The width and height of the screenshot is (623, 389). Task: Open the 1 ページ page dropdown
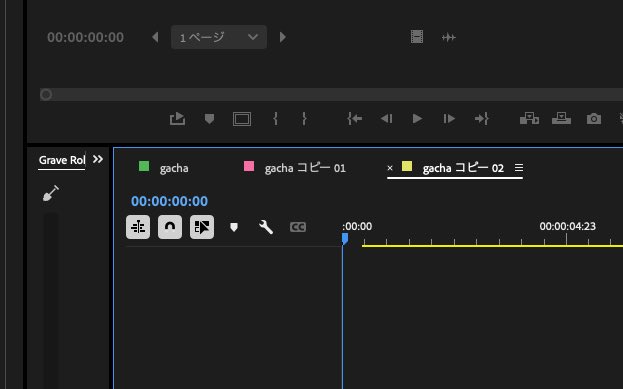click(x=219, y=37)
